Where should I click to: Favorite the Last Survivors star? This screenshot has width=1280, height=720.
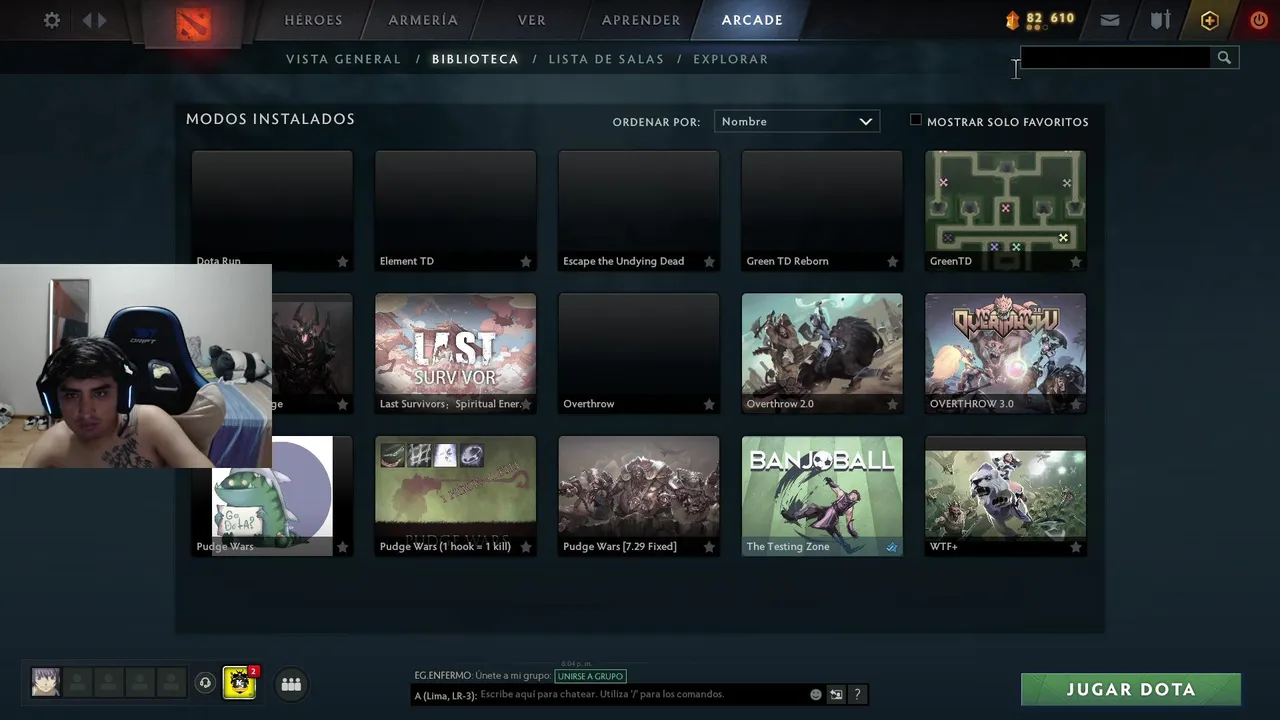(x=526, y=404)
